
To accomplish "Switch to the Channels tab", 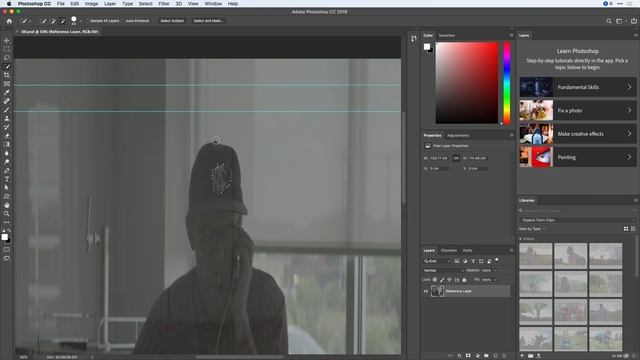I will 449,250.
